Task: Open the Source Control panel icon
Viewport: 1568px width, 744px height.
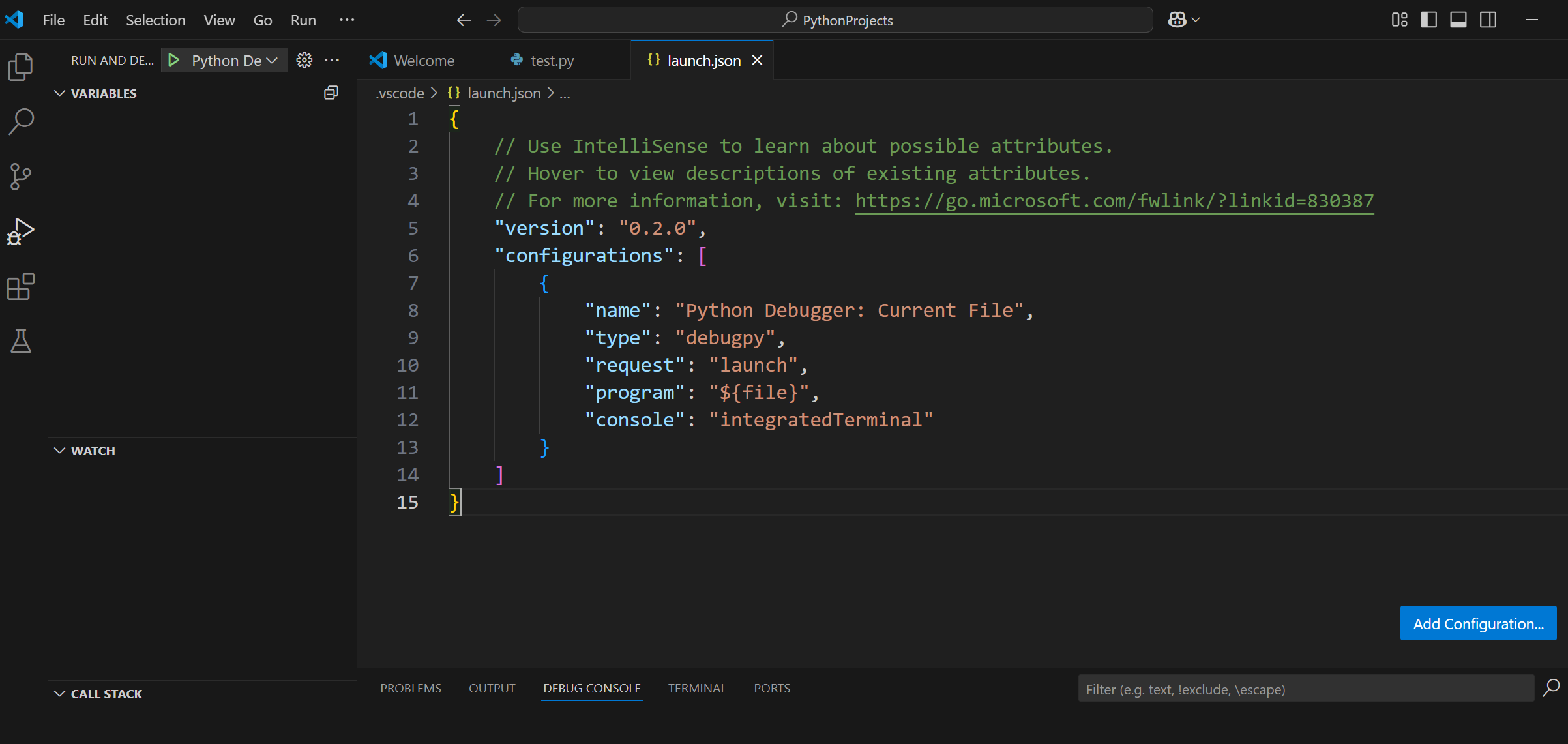Action: (21, 175)
